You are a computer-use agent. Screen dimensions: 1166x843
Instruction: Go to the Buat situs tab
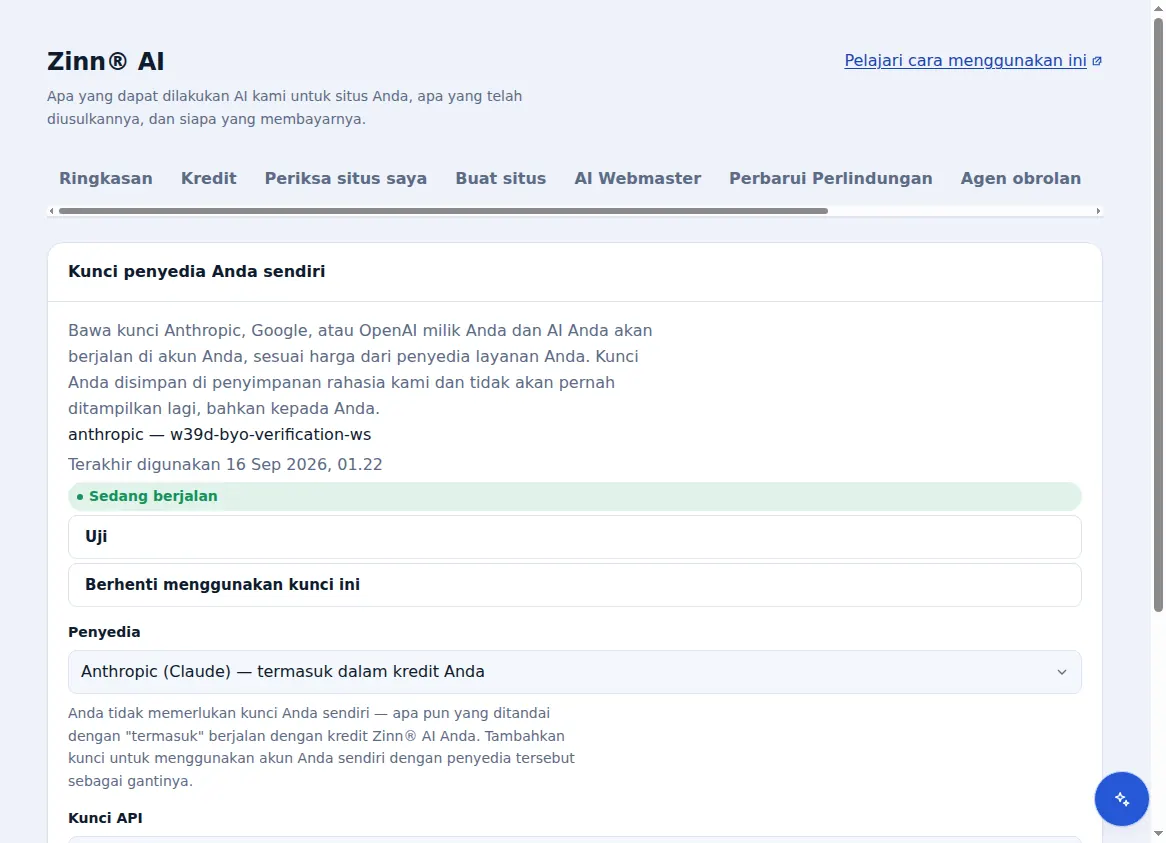500,178
